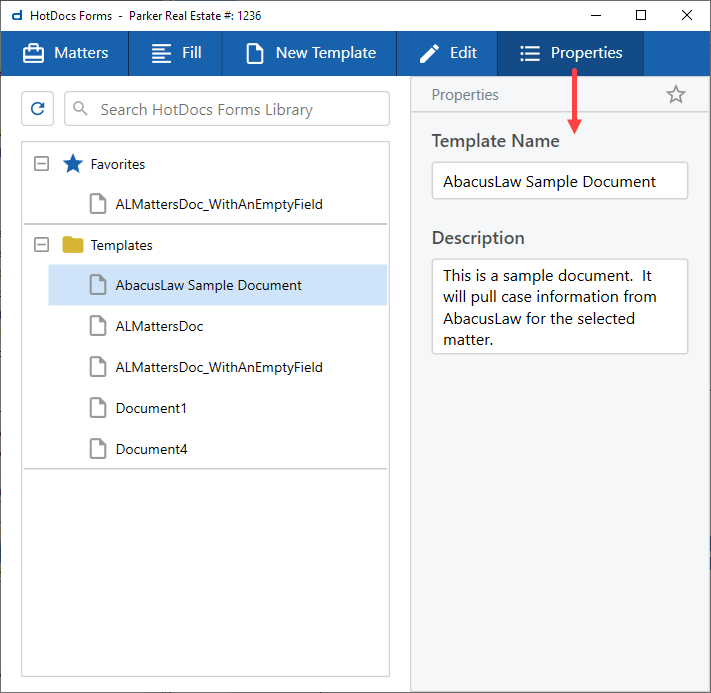Click the HotDocs app logo icon
This screenshot has height=693, width=711.
(x=17, y=16)
